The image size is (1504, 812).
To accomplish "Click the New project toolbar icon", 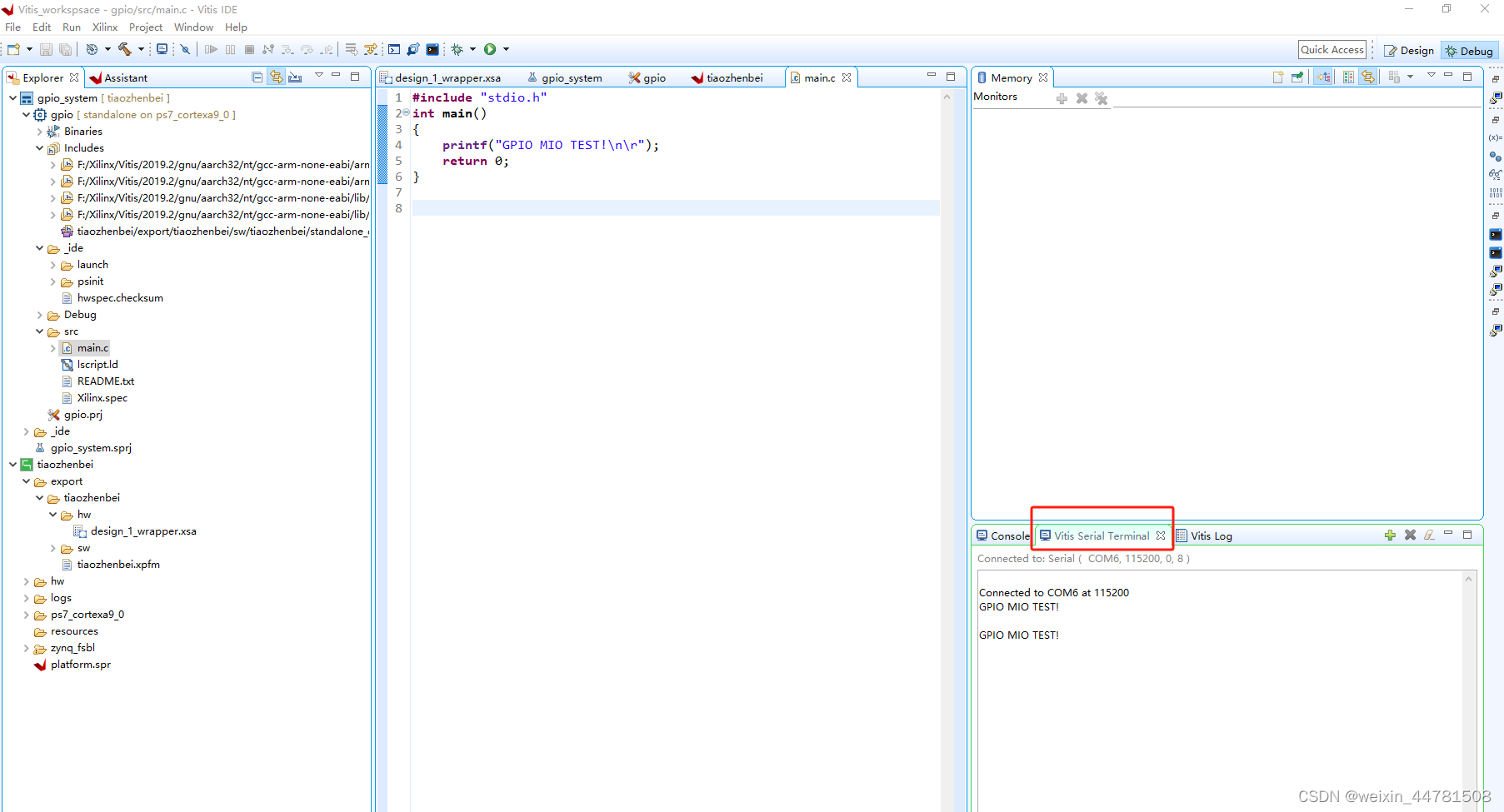I will (x=13, y=49).
